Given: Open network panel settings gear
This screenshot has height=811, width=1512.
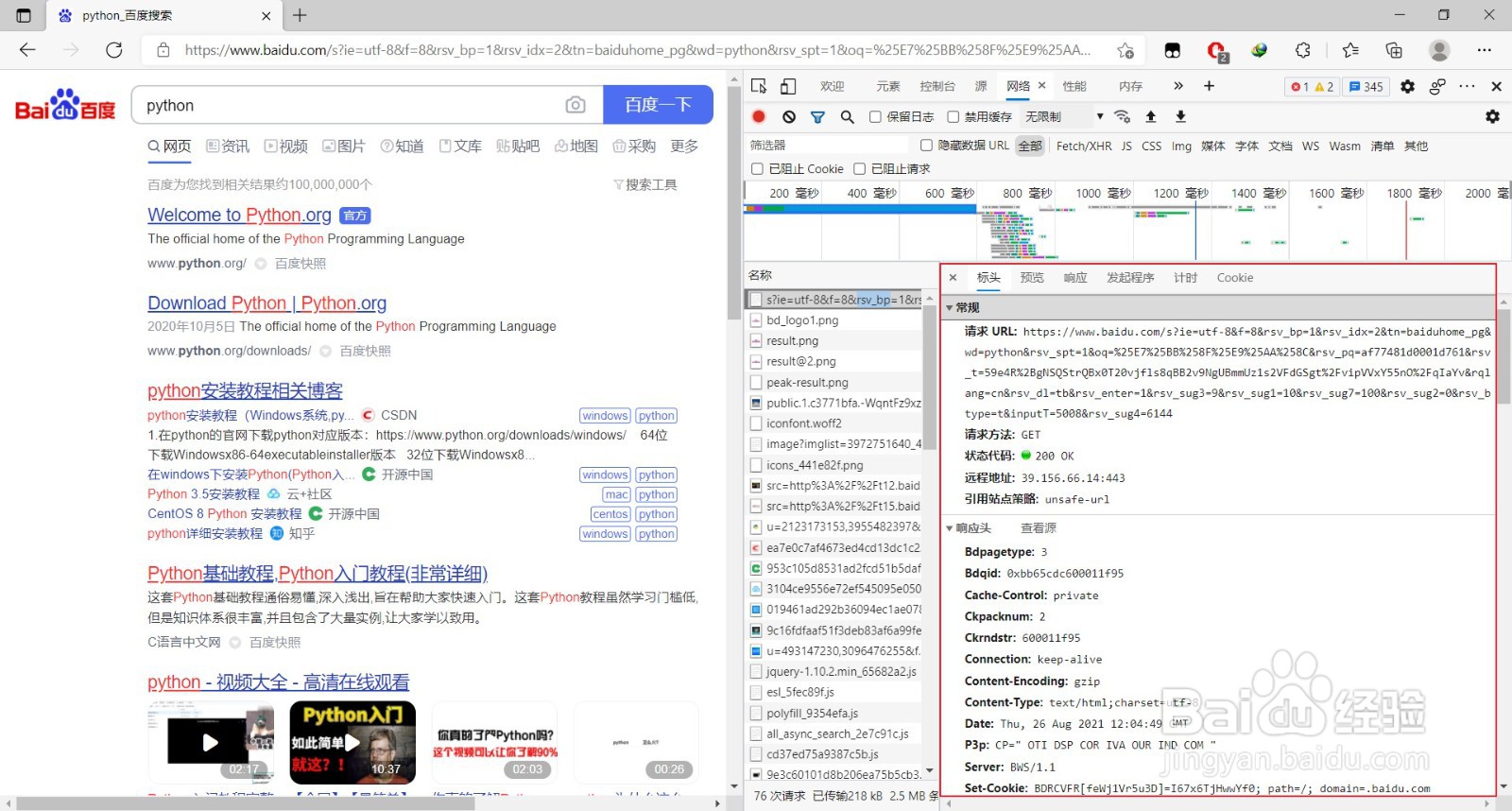Looking at the screenshot, I should point(1492,116).
